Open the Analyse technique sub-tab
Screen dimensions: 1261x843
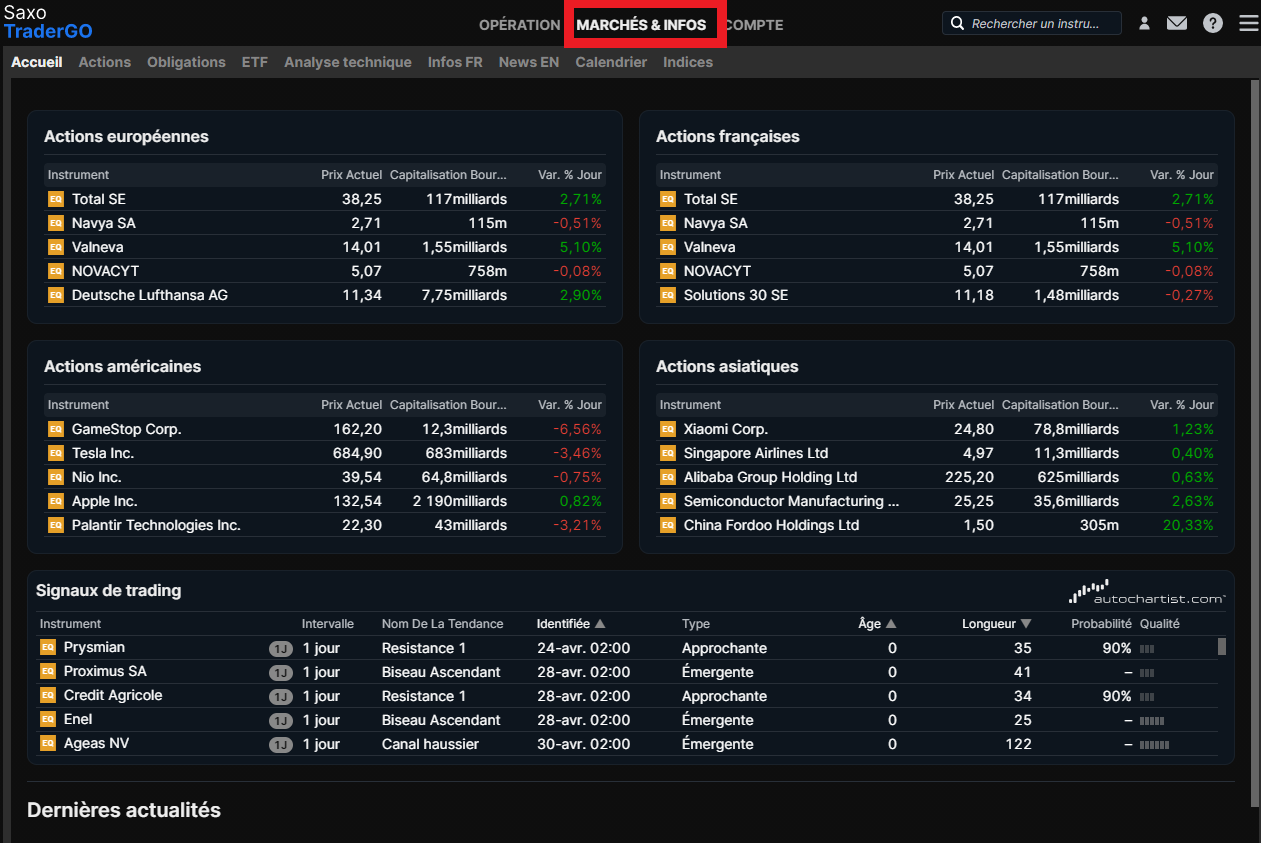pyautogui.click(x=348, y=62)
